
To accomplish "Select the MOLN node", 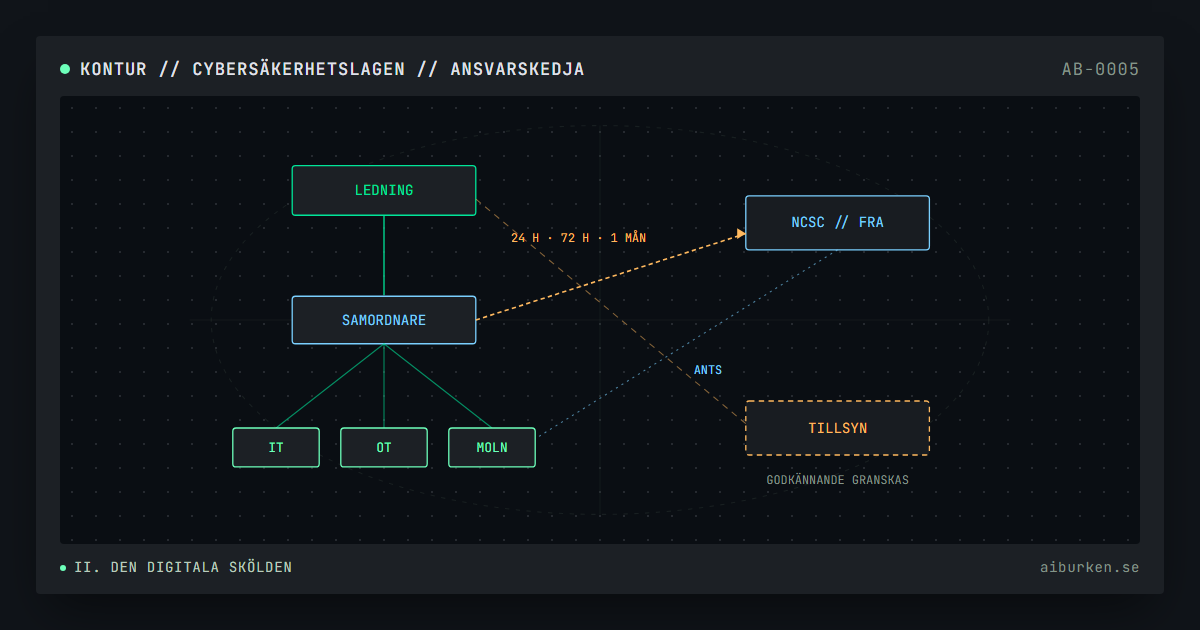I will coord(492,448).
